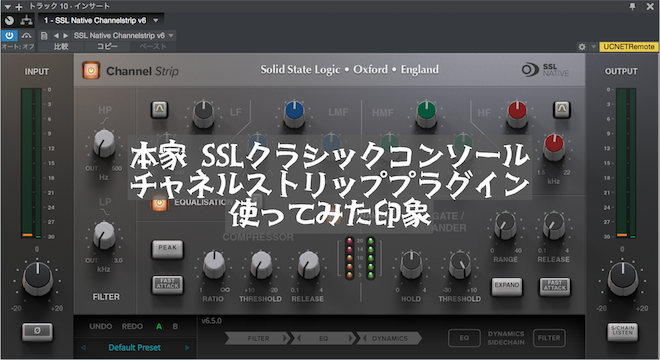Invert phase with the Ø button

pyautogui.click(x=37, y=331)
